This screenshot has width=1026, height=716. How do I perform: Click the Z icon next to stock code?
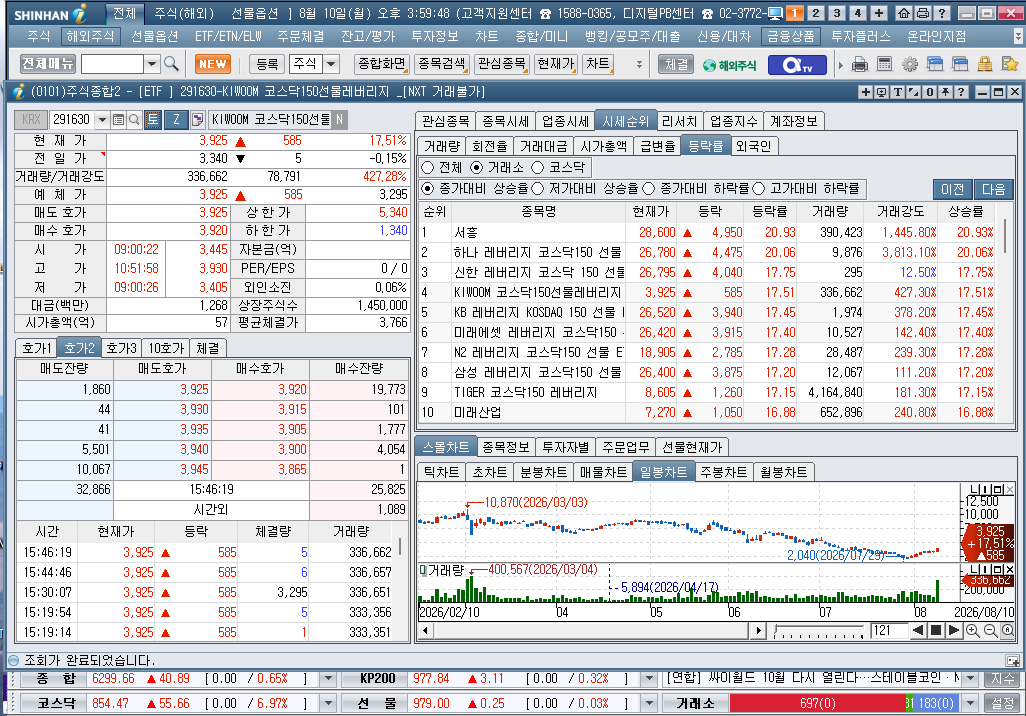tap(176, 119)
